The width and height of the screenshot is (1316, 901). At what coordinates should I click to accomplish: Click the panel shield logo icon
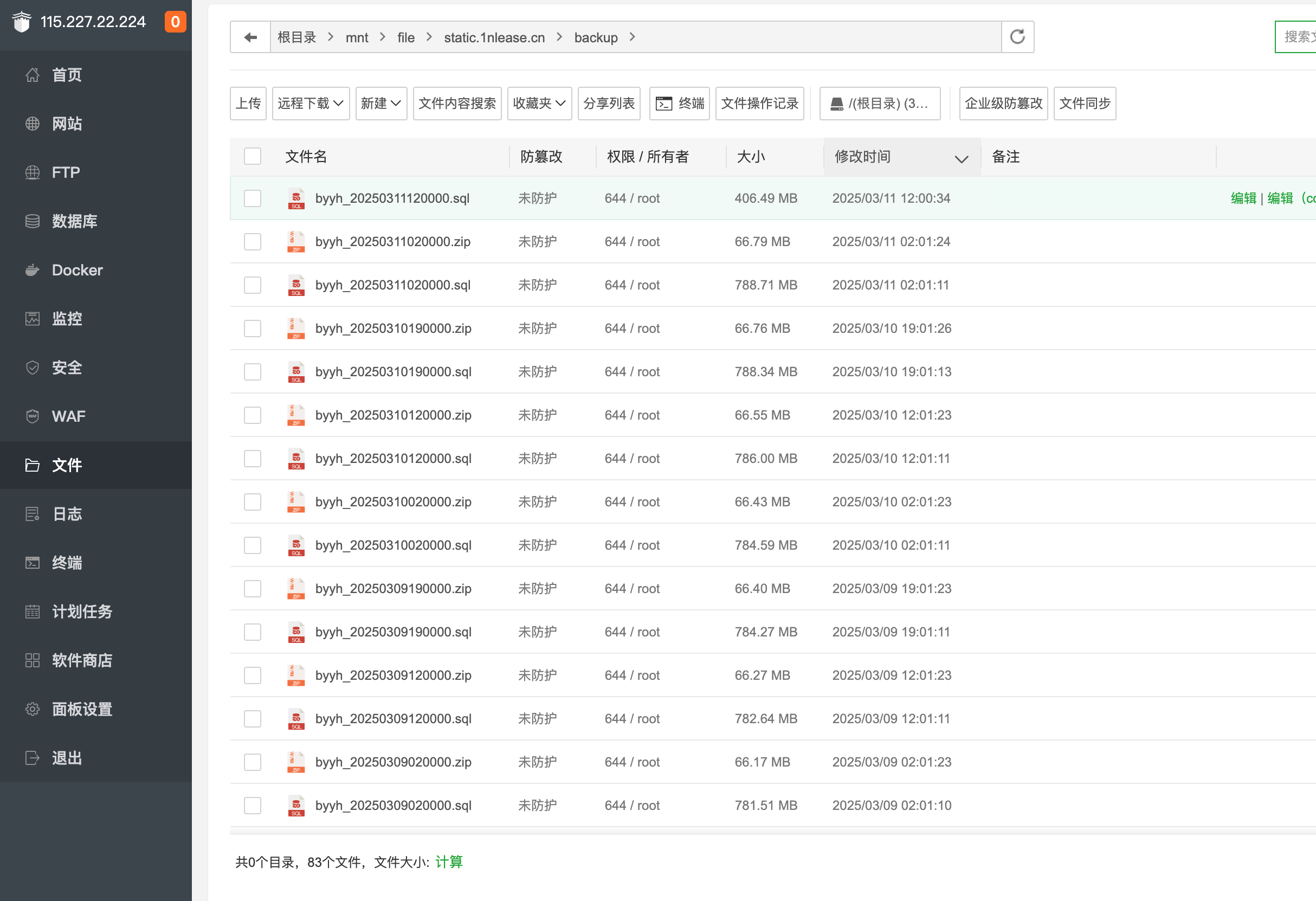(x=22, y=22)
